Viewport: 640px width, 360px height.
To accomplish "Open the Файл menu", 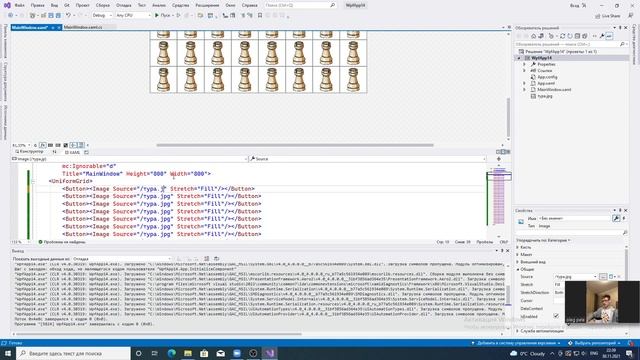I will [x=19, y=5].
